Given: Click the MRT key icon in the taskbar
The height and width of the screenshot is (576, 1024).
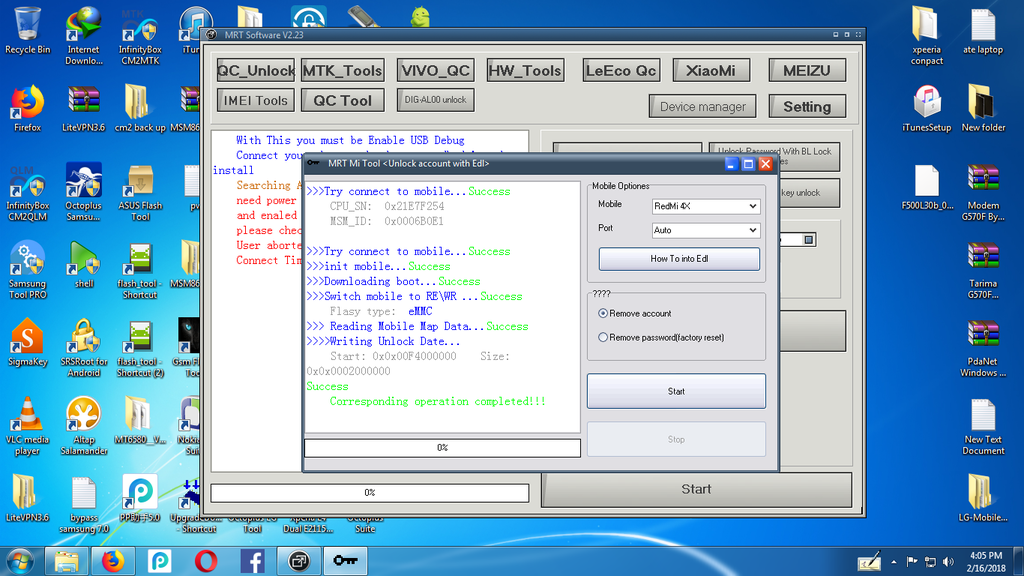Looking at the screenshot, I should click(x=345, y=561).
